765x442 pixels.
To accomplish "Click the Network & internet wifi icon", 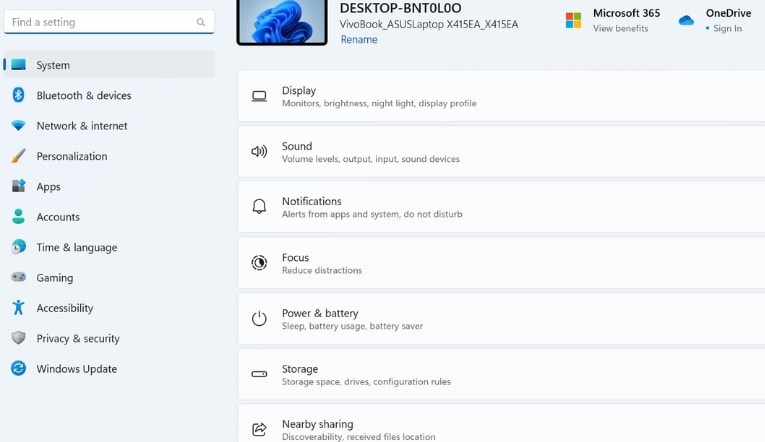I will click(x=19, y=126).
